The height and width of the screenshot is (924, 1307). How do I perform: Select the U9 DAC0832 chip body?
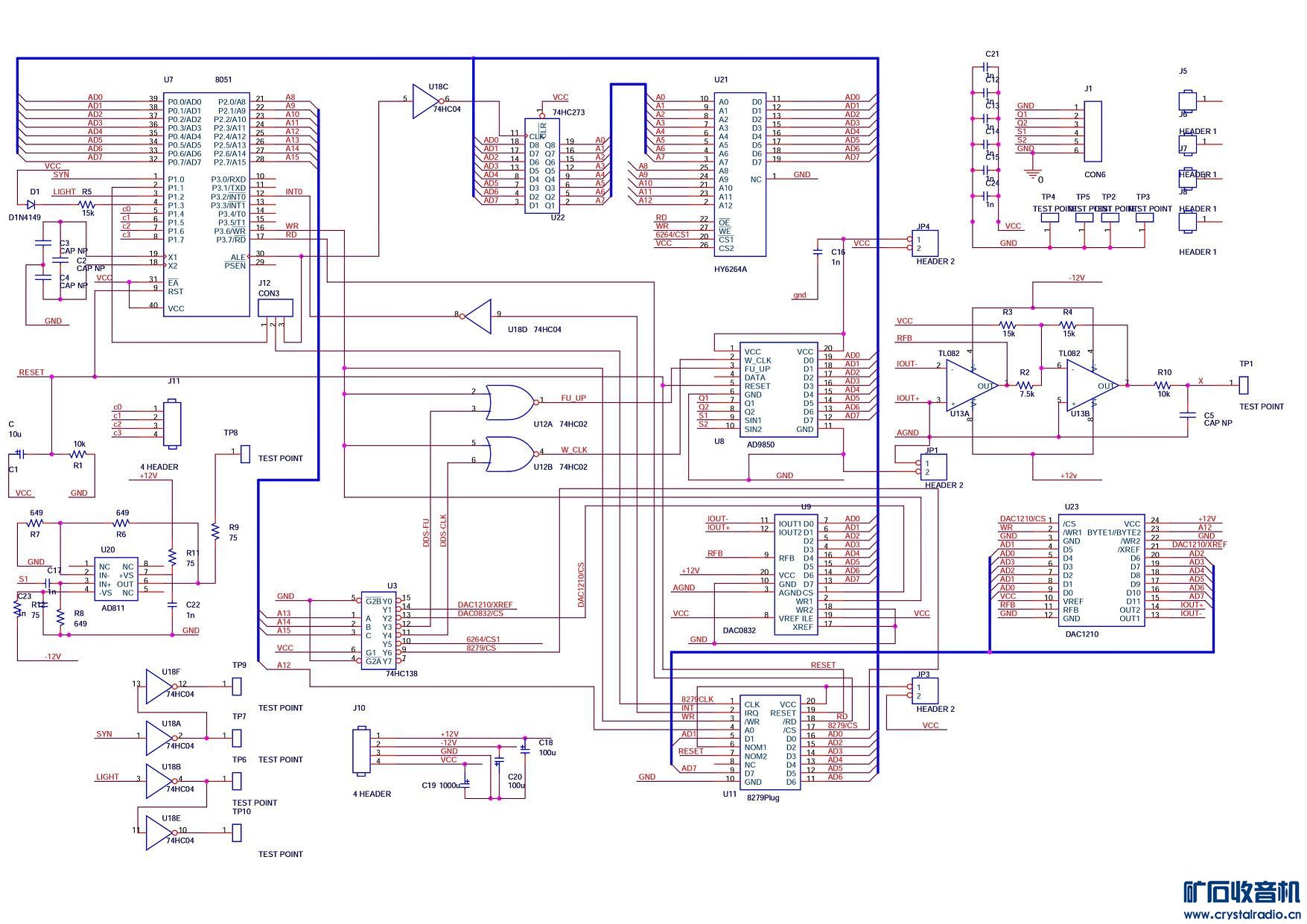795,575
